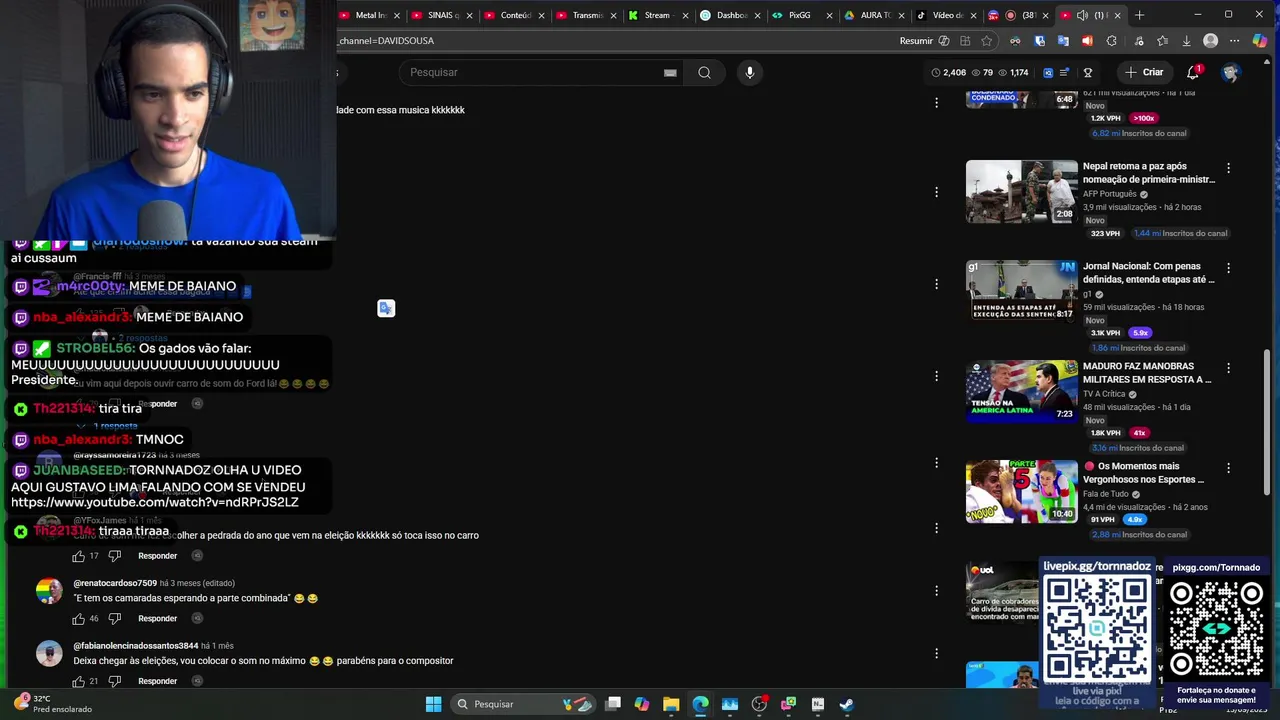
Task: Open the Copilot icon in browser toolbar
Action: tap(1260, 41)
